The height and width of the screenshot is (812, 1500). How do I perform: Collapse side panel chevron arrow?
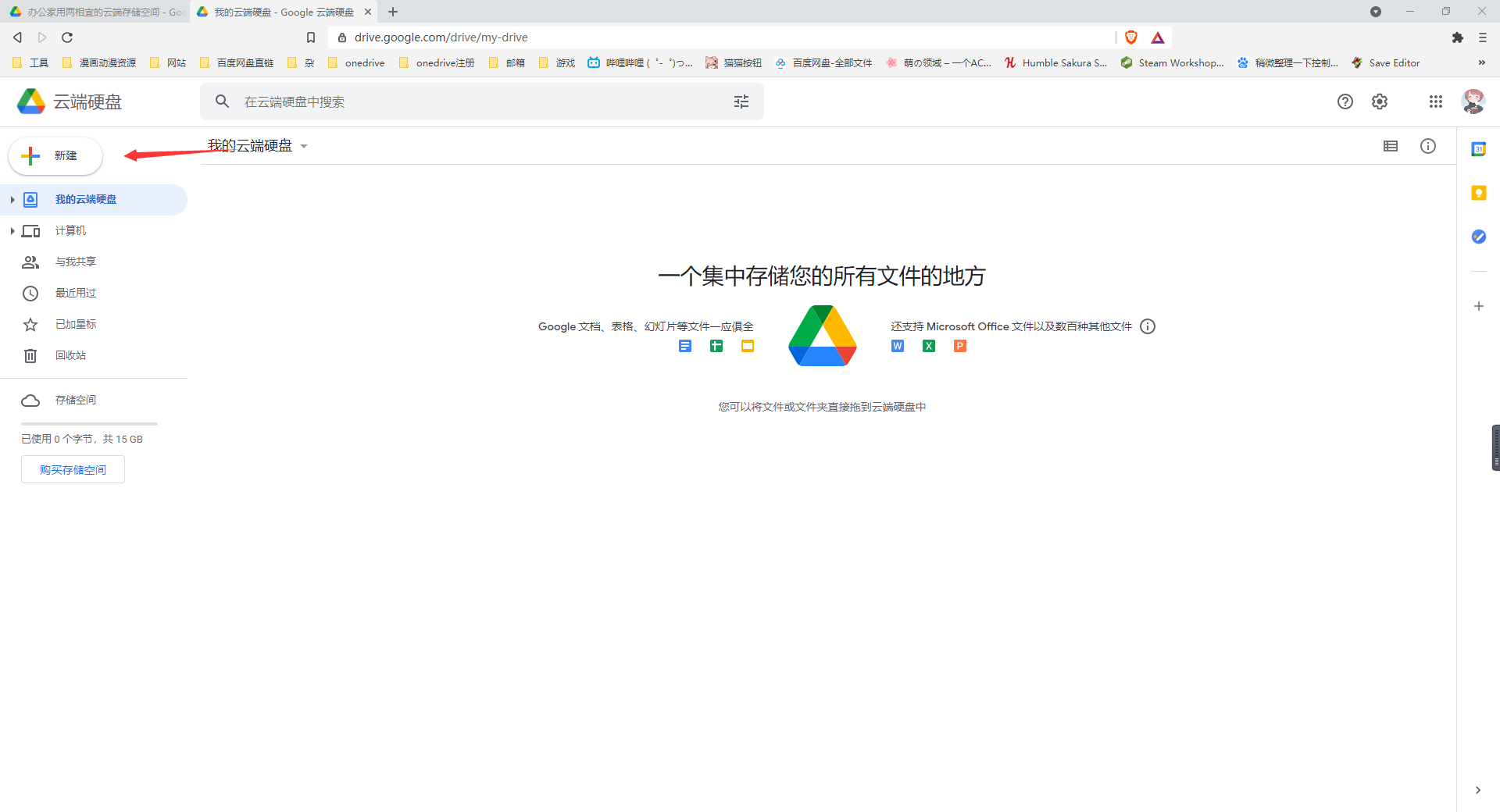1478,790
